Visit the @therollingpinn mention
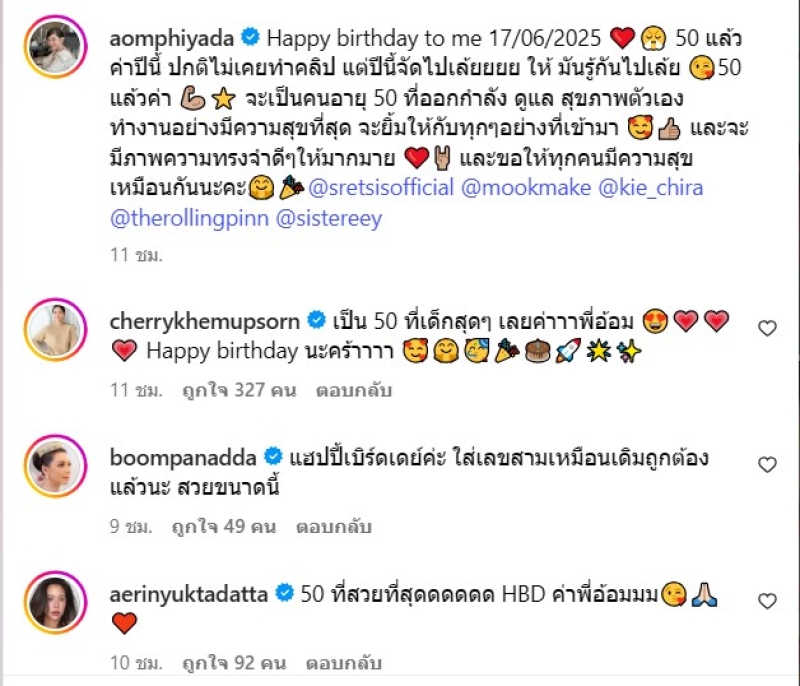Screen dimensions: 800x686 point(189,218)
